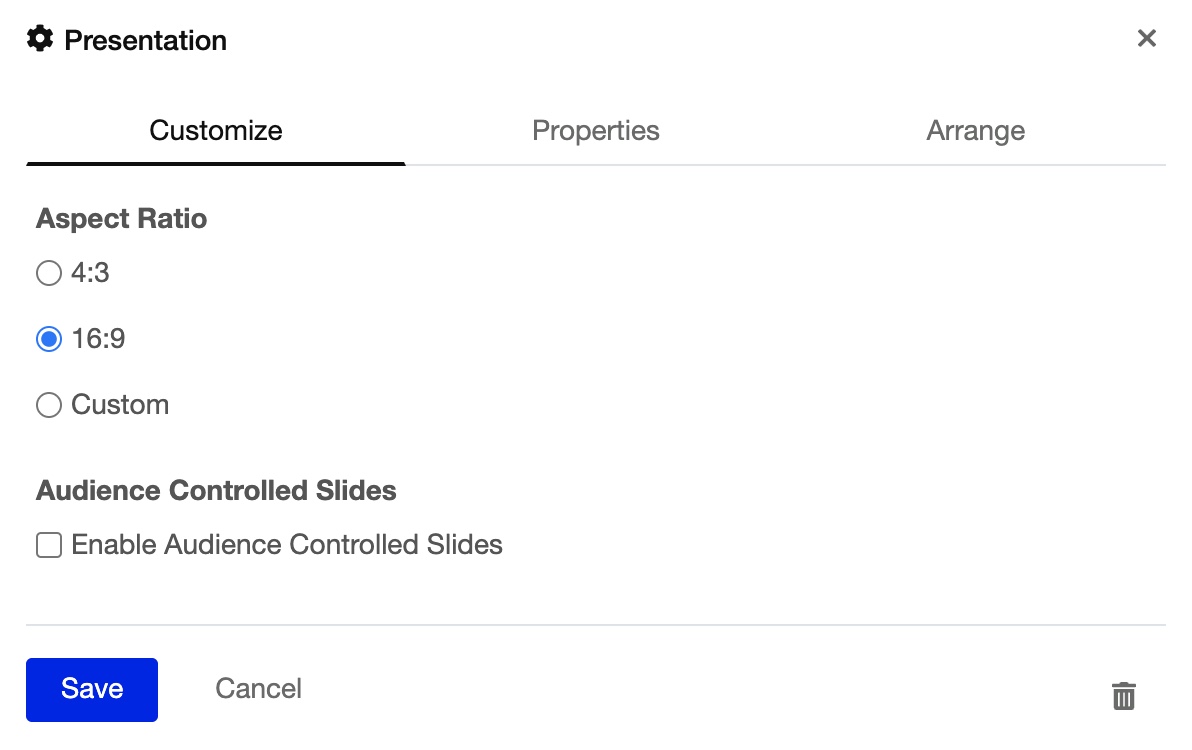Go to the Arrange tab
This screenshot has height=750, width=1192.
[x=975, y=131]
